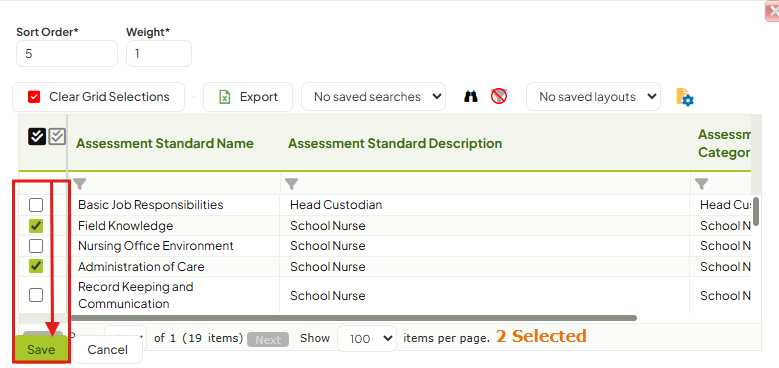779x368 pixels.
Task: Open the items per page dropdown
Action: [x=367, y=339]
